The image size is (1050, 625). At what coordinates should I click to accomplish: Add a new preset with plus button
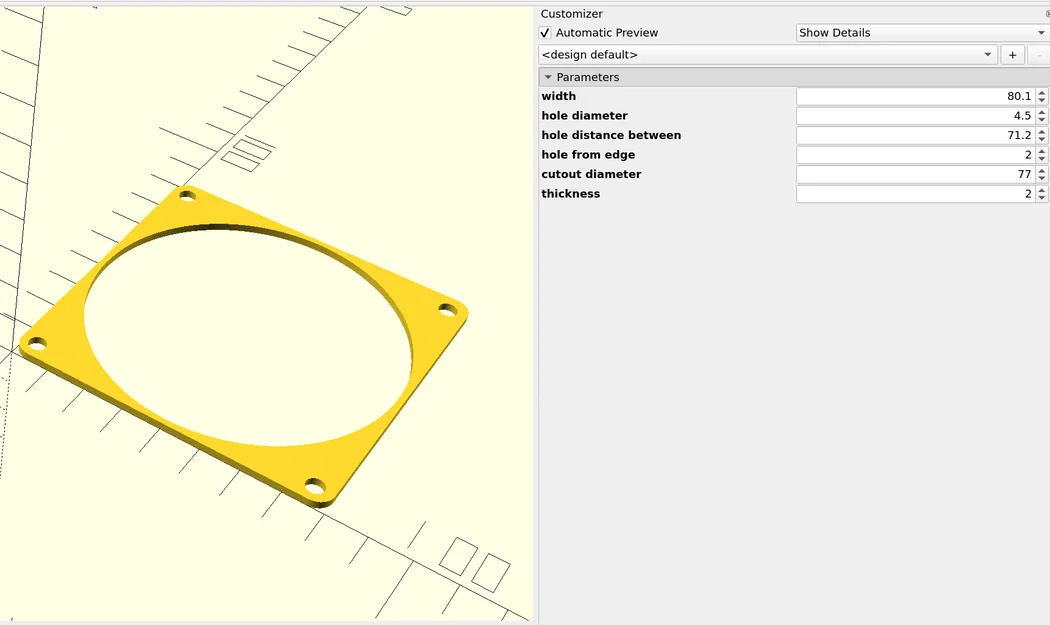coord(1012,55)
